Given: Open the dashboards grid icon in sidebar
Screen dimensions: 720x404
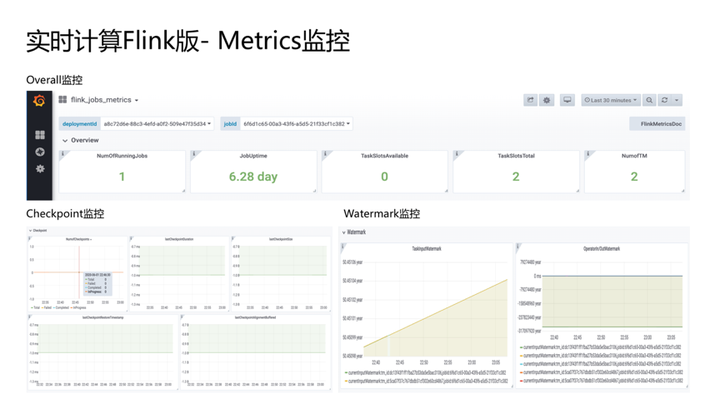Looking at the screenshot, I should [x=40, y=135].
